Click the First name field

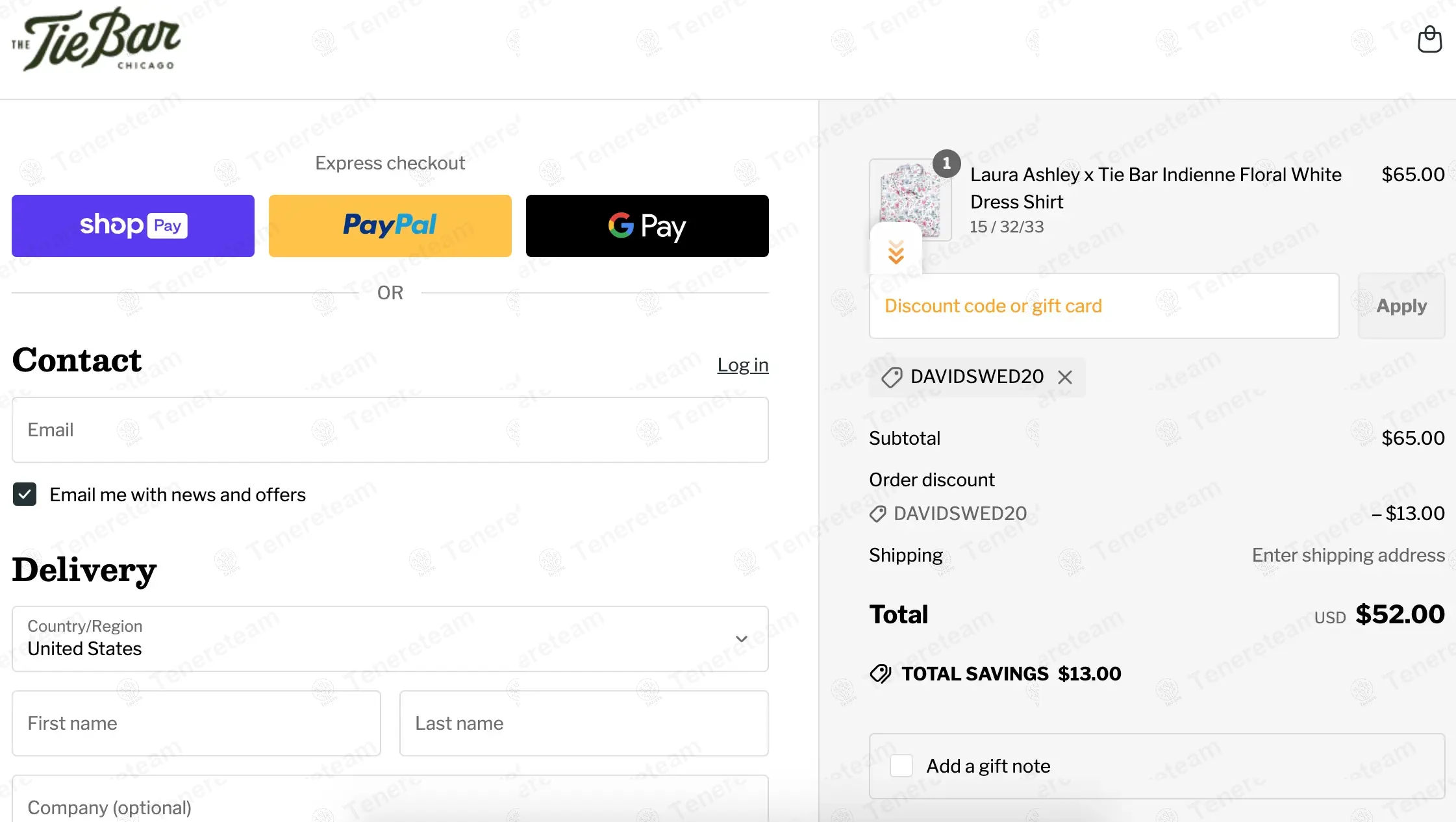coord(196,723)
